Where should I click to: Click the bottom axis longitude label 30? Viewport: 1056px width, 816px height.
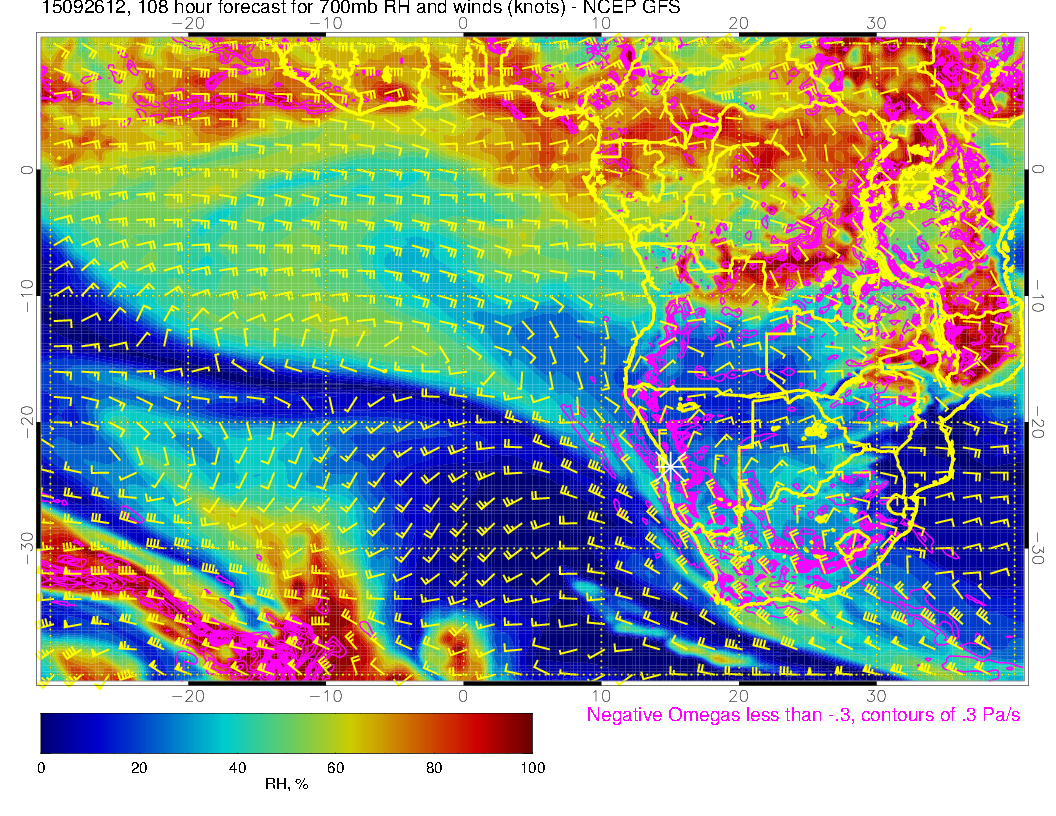tap(876, 694)
